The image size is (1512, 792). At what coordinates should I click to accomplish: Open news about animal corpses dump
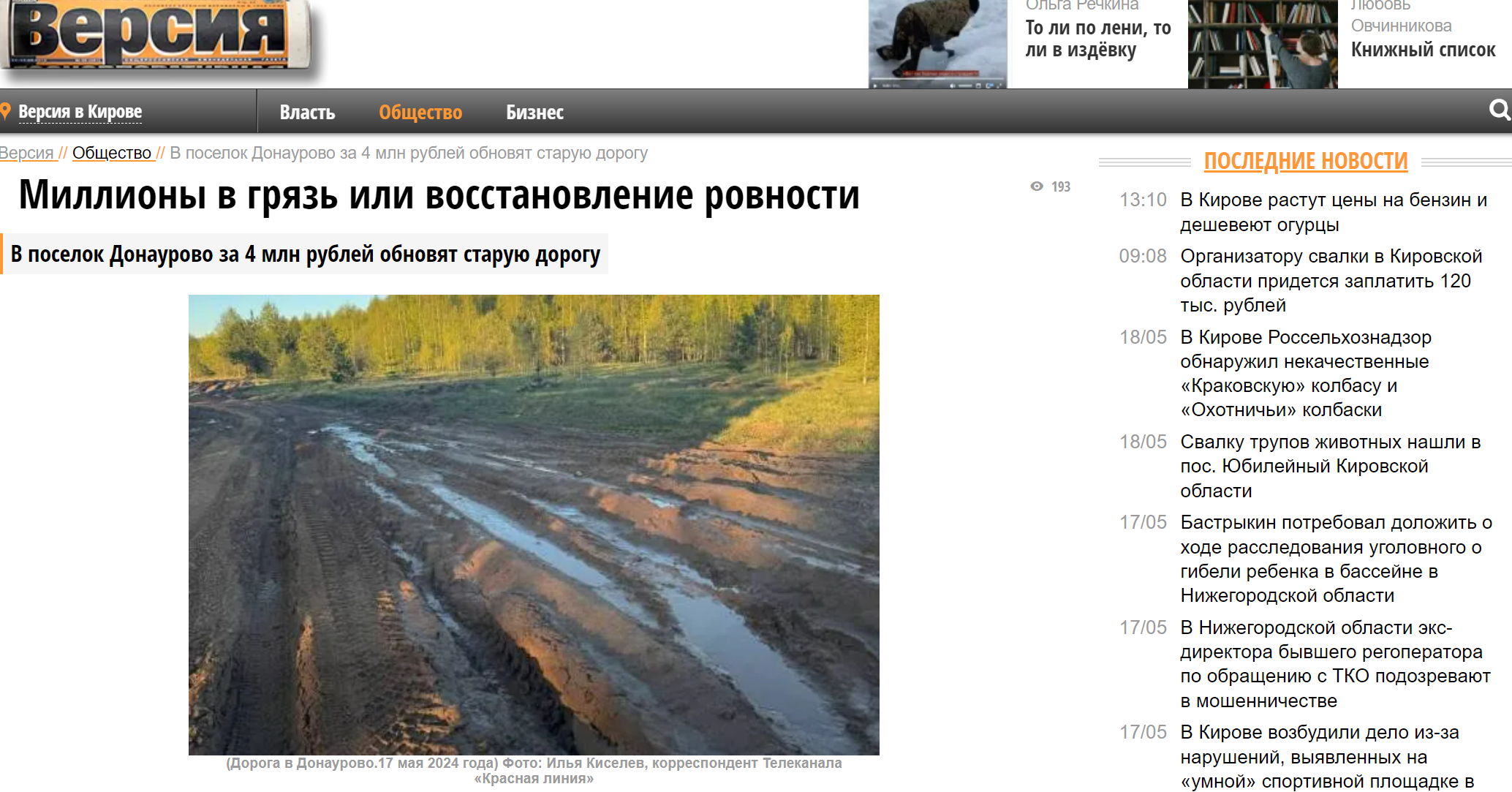coord(1329,466)
